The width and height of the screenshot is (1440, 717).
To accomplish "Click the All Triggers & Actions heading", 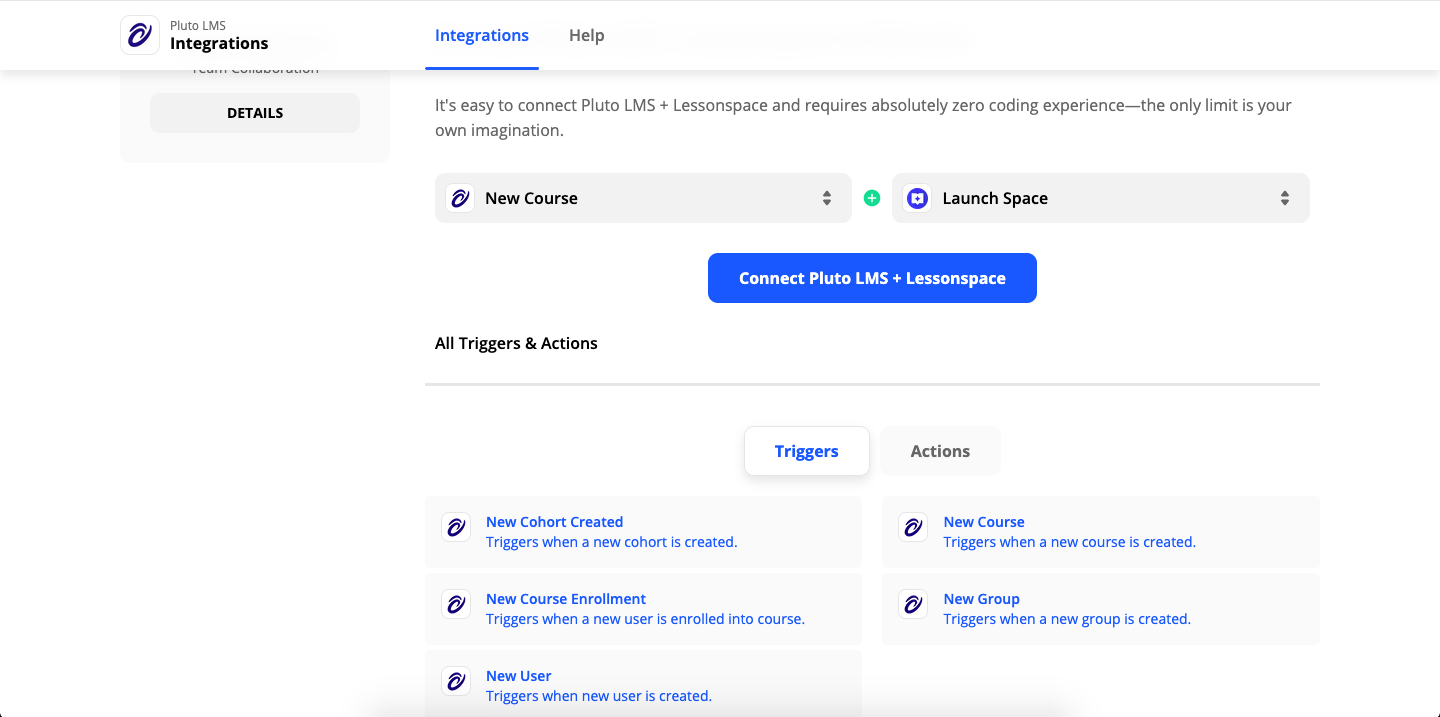I will pyautogui.click(x=516, y=343).
